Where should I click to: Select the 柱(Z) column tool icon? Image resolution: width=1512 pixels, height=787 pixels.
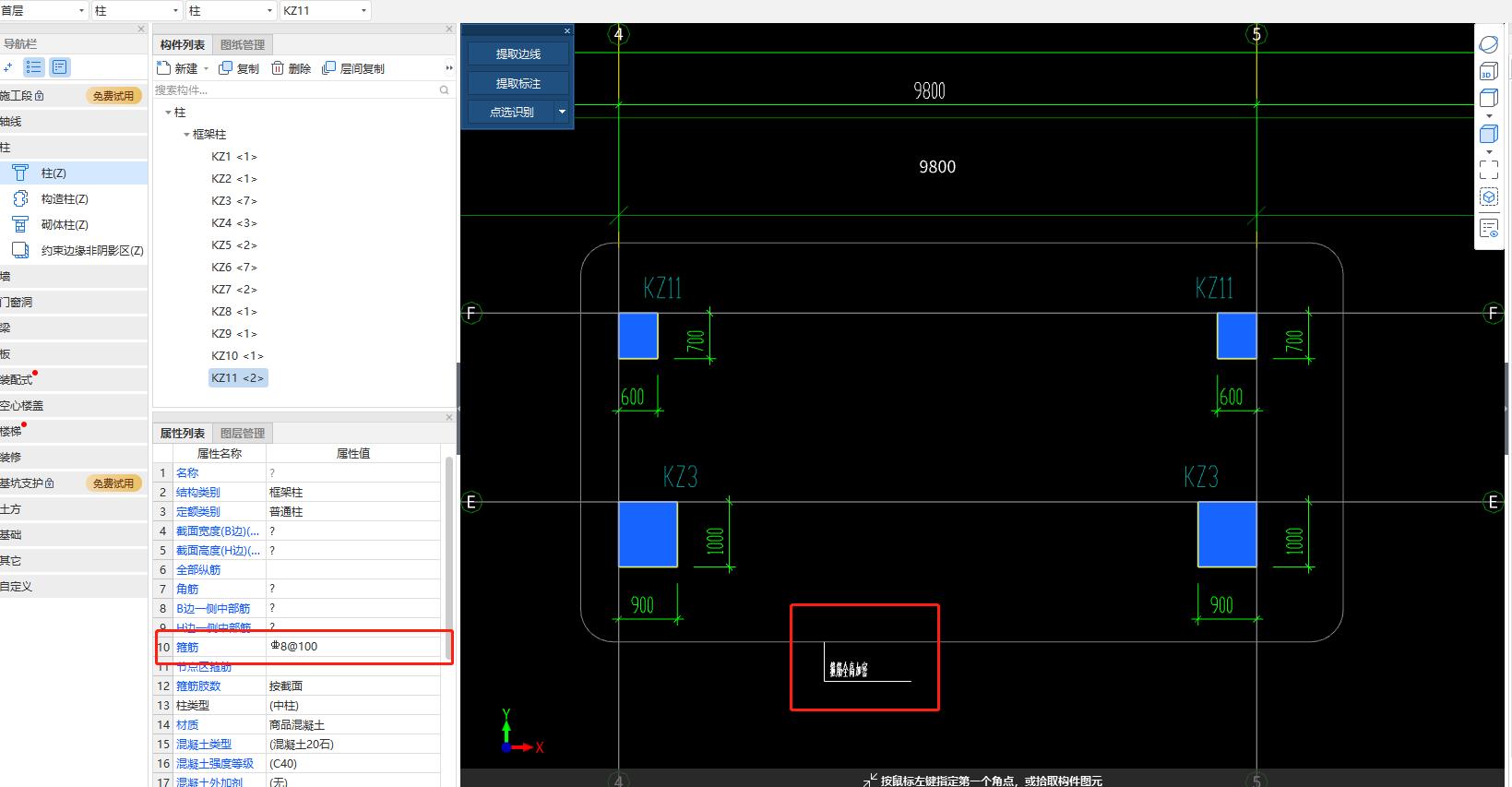[x=20, y=173]
